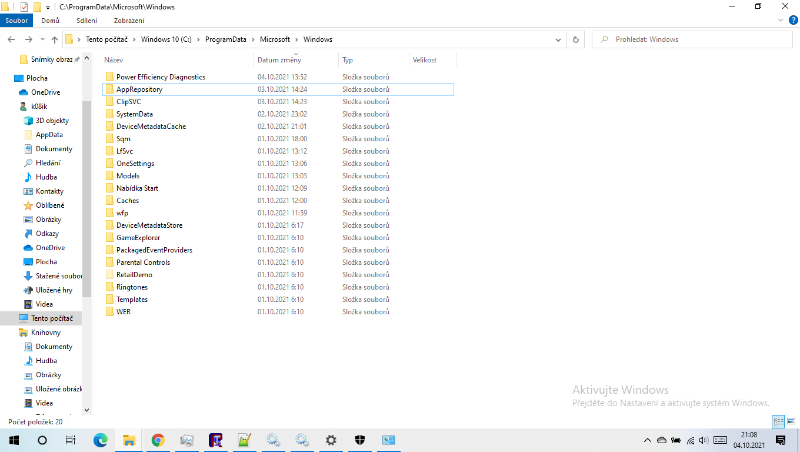Click the Prohledat Windows search box
This screenshot has width=800, height=452.
click(692, 39)
